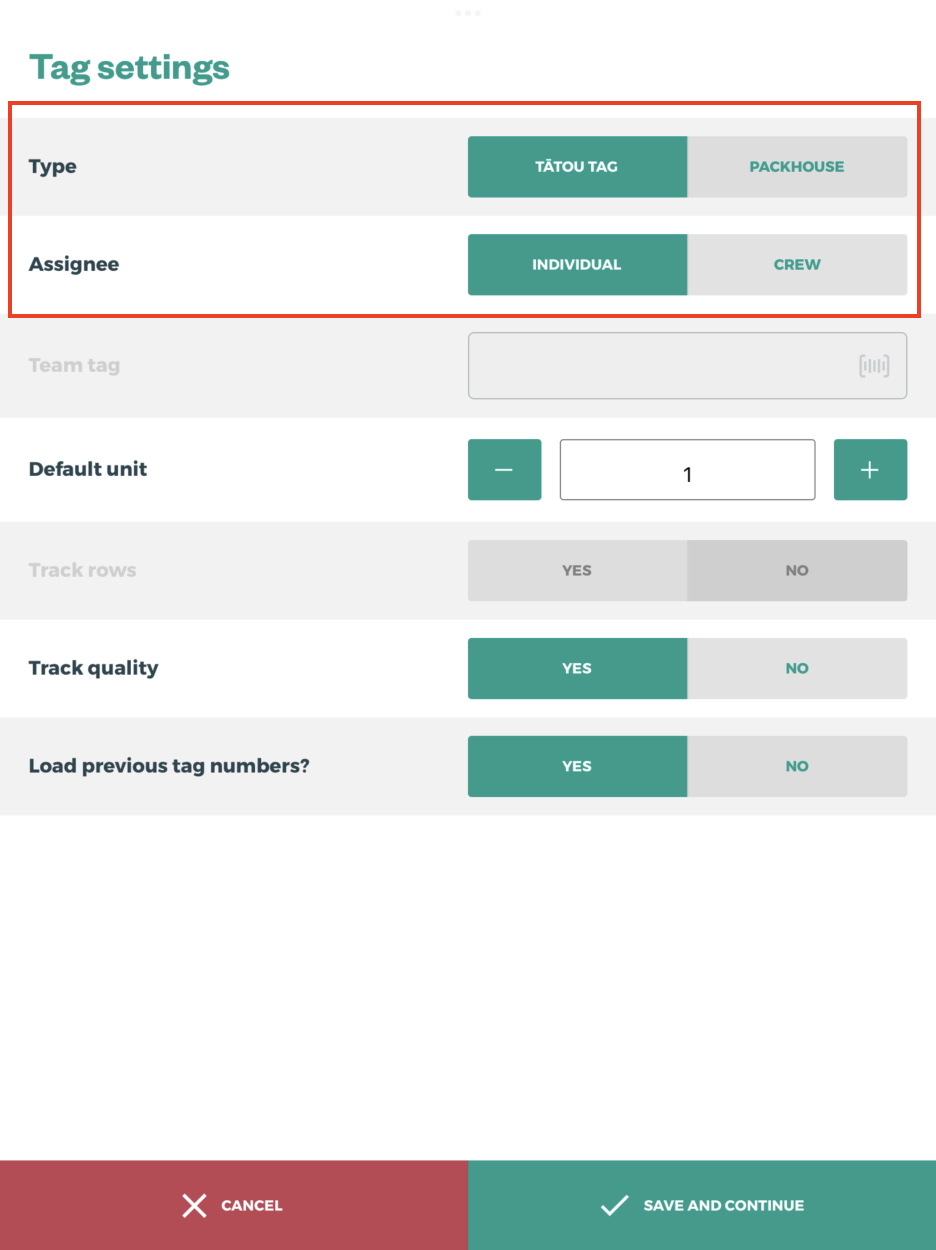Click the plus icon to increase default unit
936x1250 pixels.
click(x=870, y=469)
